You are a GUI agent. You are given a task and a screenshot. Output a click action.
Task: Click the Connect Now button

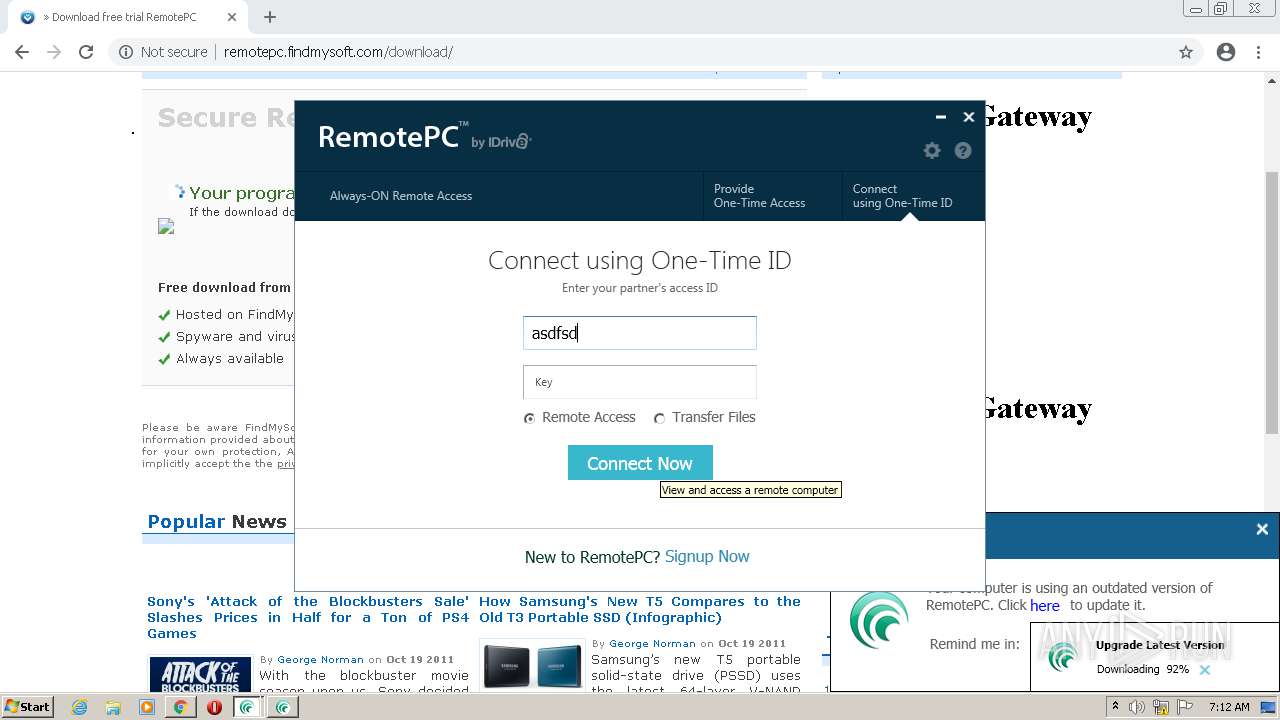[x=640, y=463]
